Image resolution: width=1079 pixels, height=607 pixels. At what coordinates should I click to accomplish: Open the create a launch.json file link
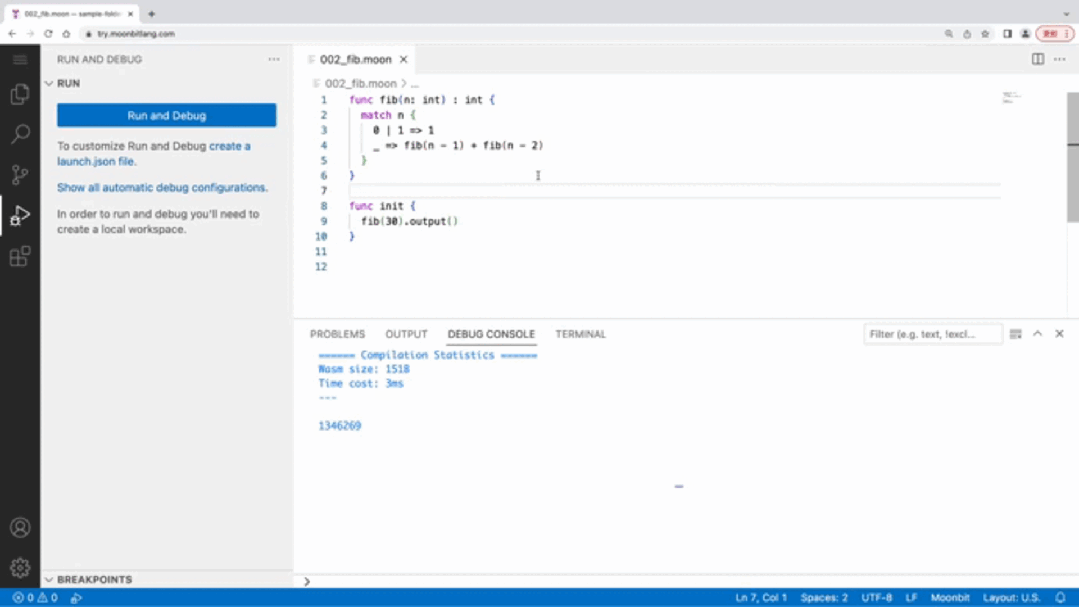(x=153, y=153)
